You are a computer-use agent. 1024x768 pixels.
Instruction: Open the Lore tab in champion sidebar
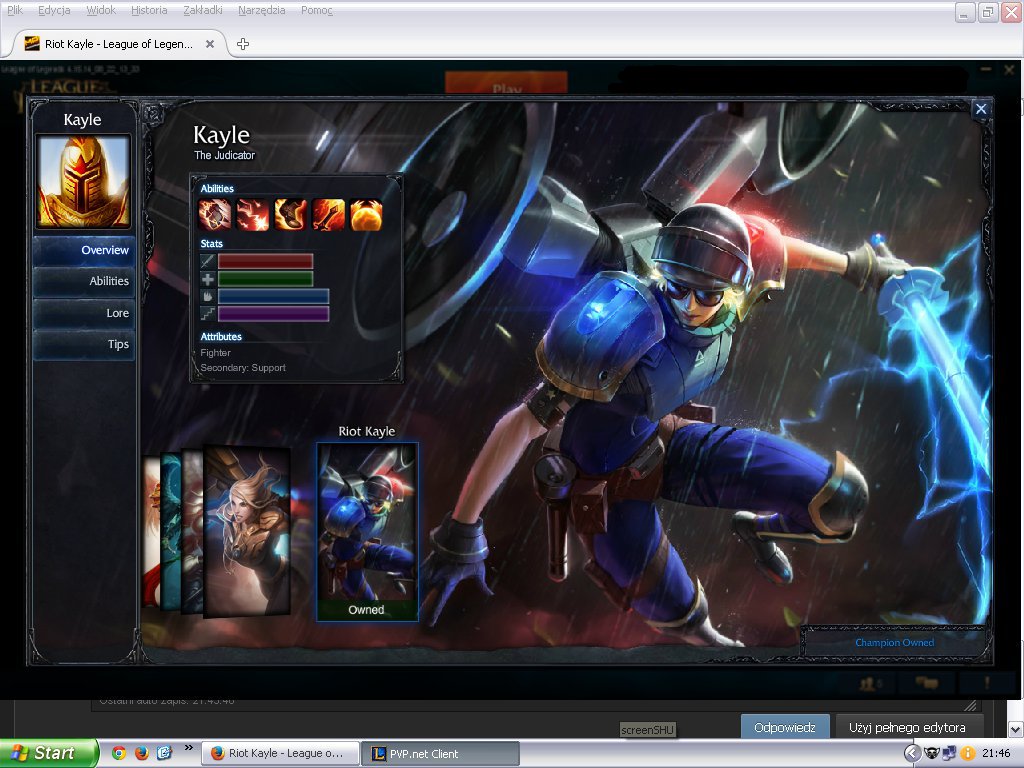(84, 313)
